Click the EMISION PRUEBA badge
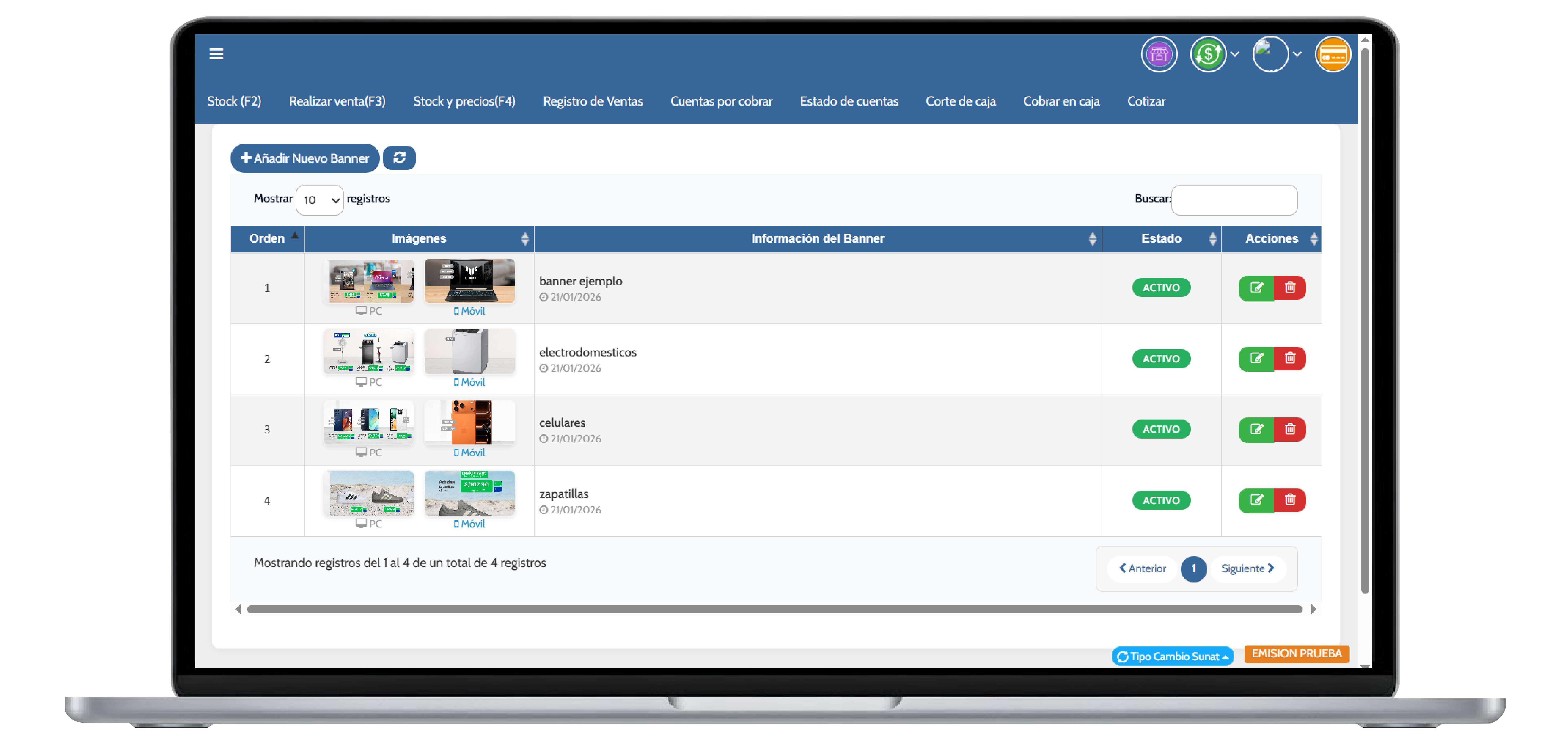The width and height of the screenshot is (1568, 733). [x=1297, y=654]
